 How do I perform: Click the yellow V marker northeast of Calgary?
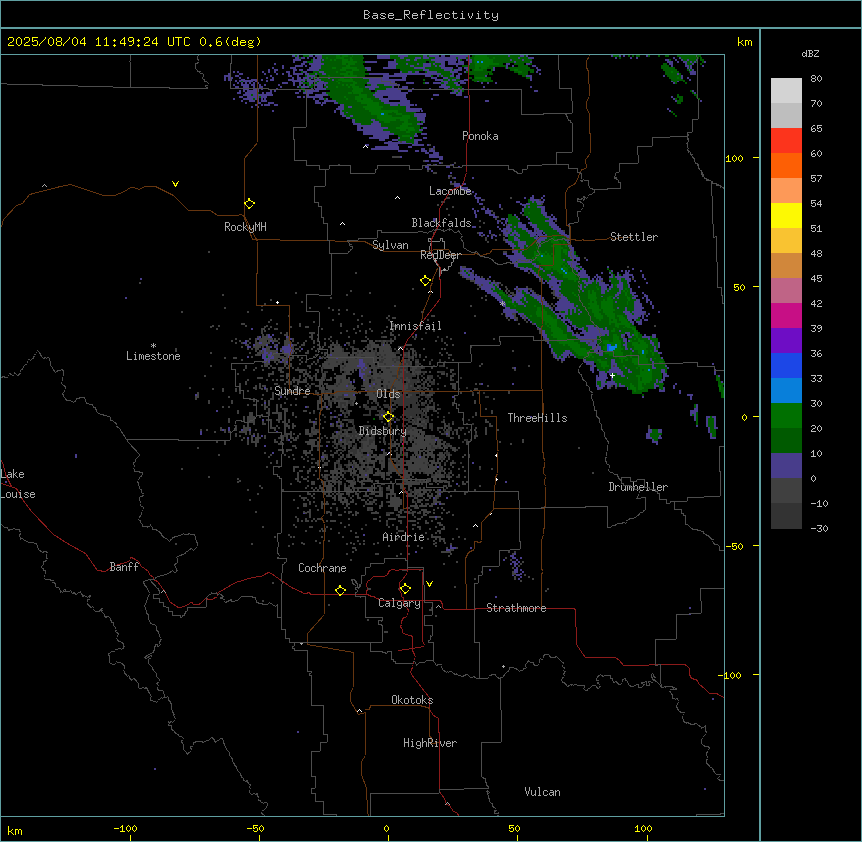pos(429,584)
